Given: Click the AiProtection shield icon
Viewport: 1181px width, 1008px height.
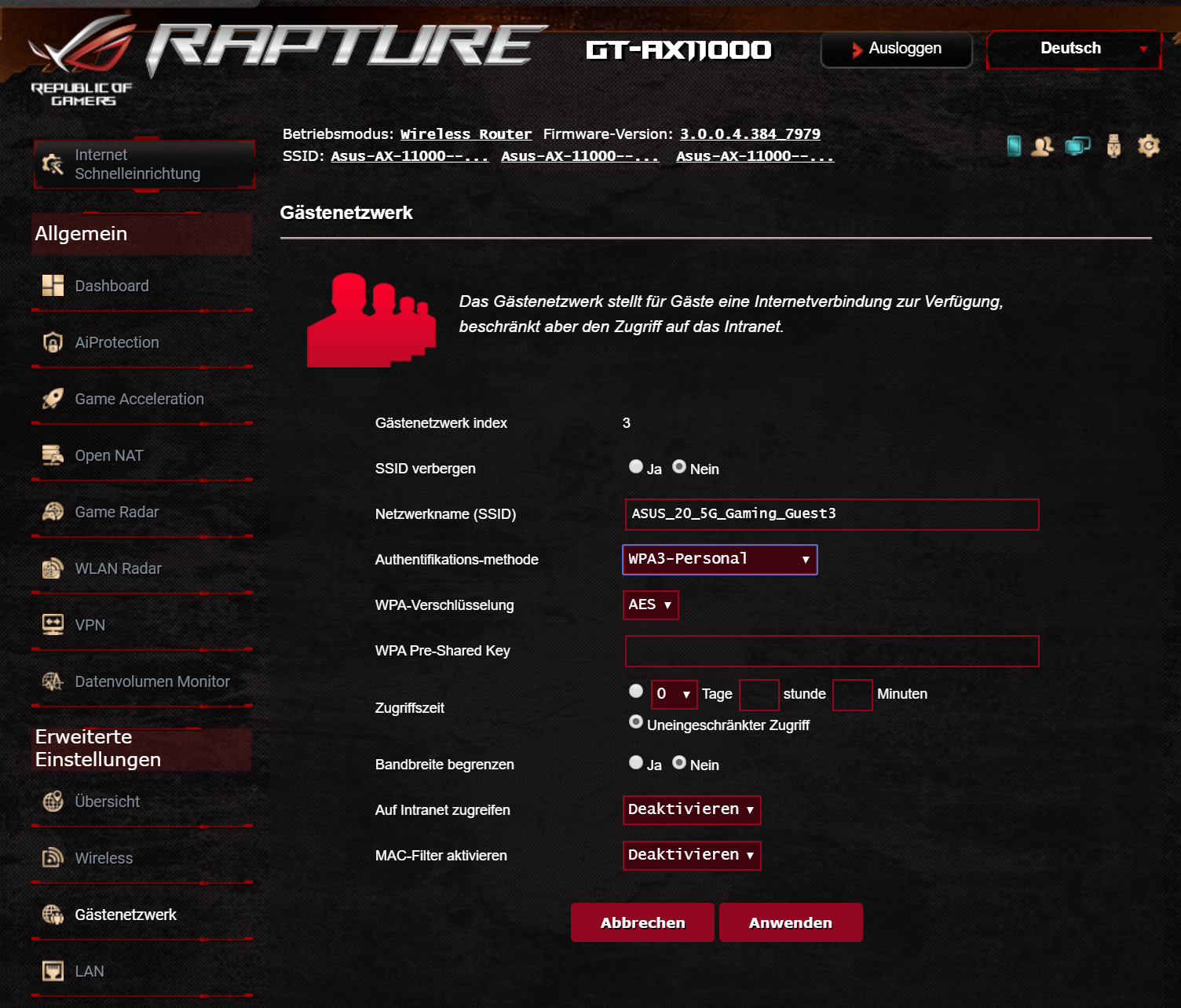Looking at the screenshot, I should pyautogui.click(x=53, y=342).
